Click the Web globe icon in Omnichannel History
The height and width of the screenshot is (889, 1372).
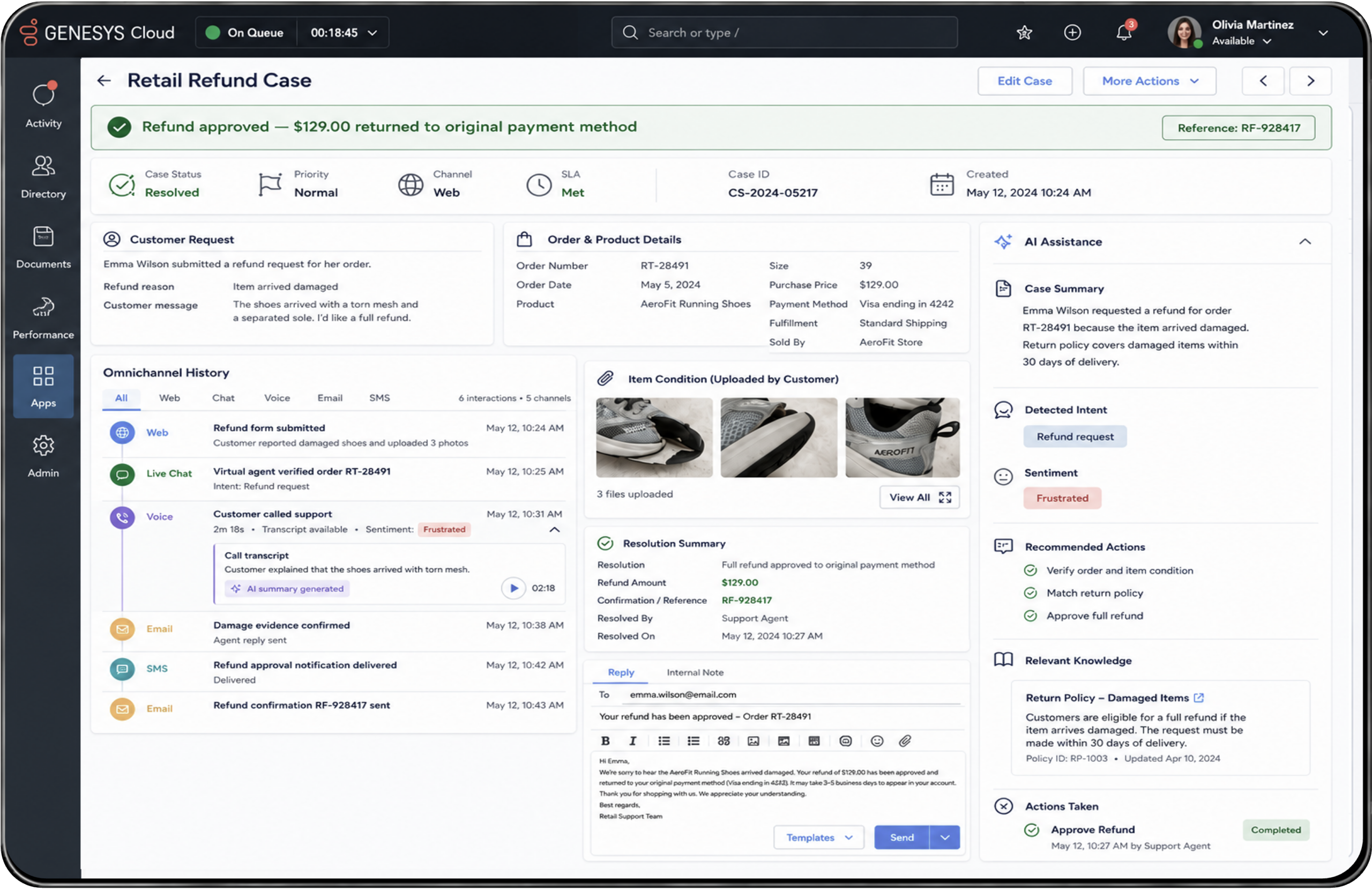(122, 432)
